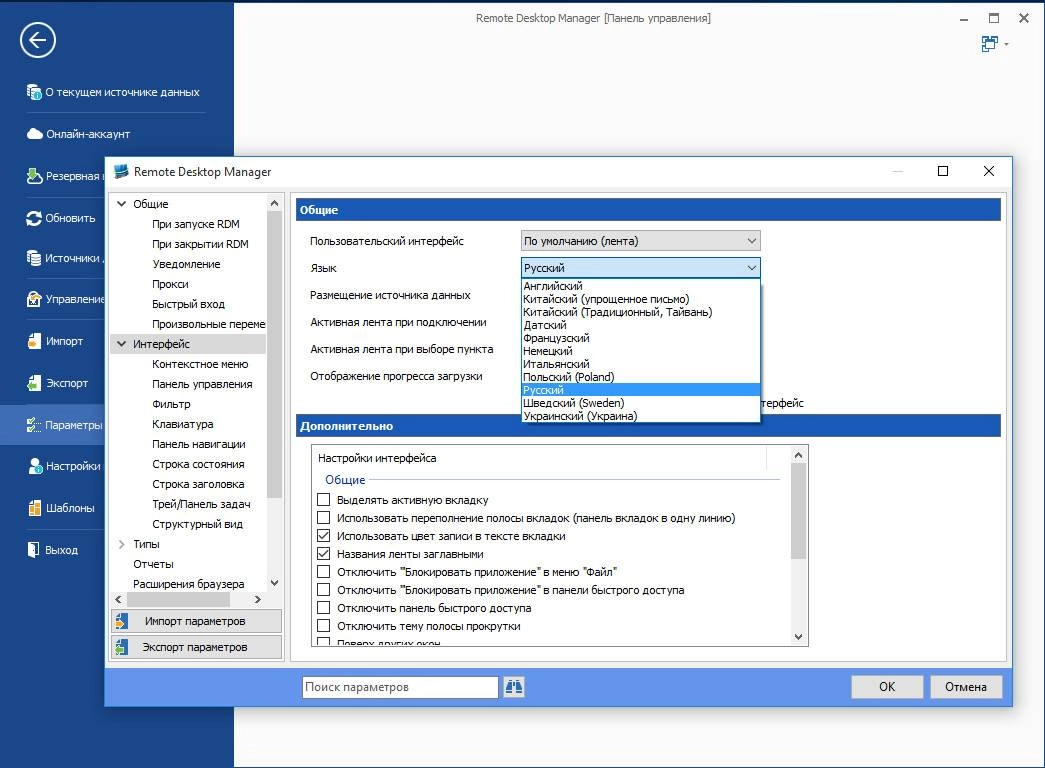
Task: Click the Экспорт параметров button icon
Action: click(121, 647)
